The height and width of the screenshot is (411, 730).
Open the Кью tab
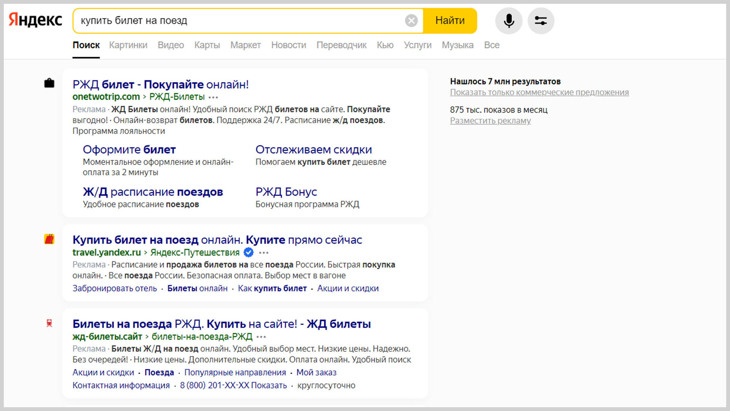point(385,45)
